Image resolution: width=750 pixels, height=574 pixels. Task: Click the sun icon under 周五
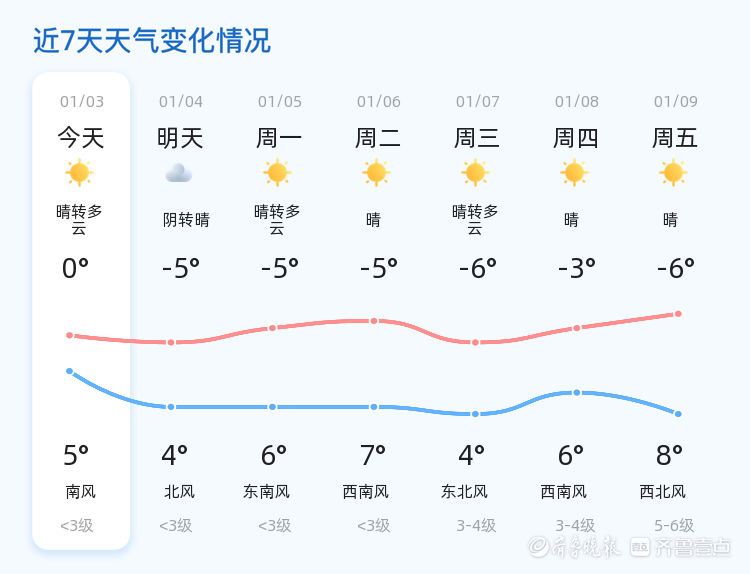click(673, 173)
